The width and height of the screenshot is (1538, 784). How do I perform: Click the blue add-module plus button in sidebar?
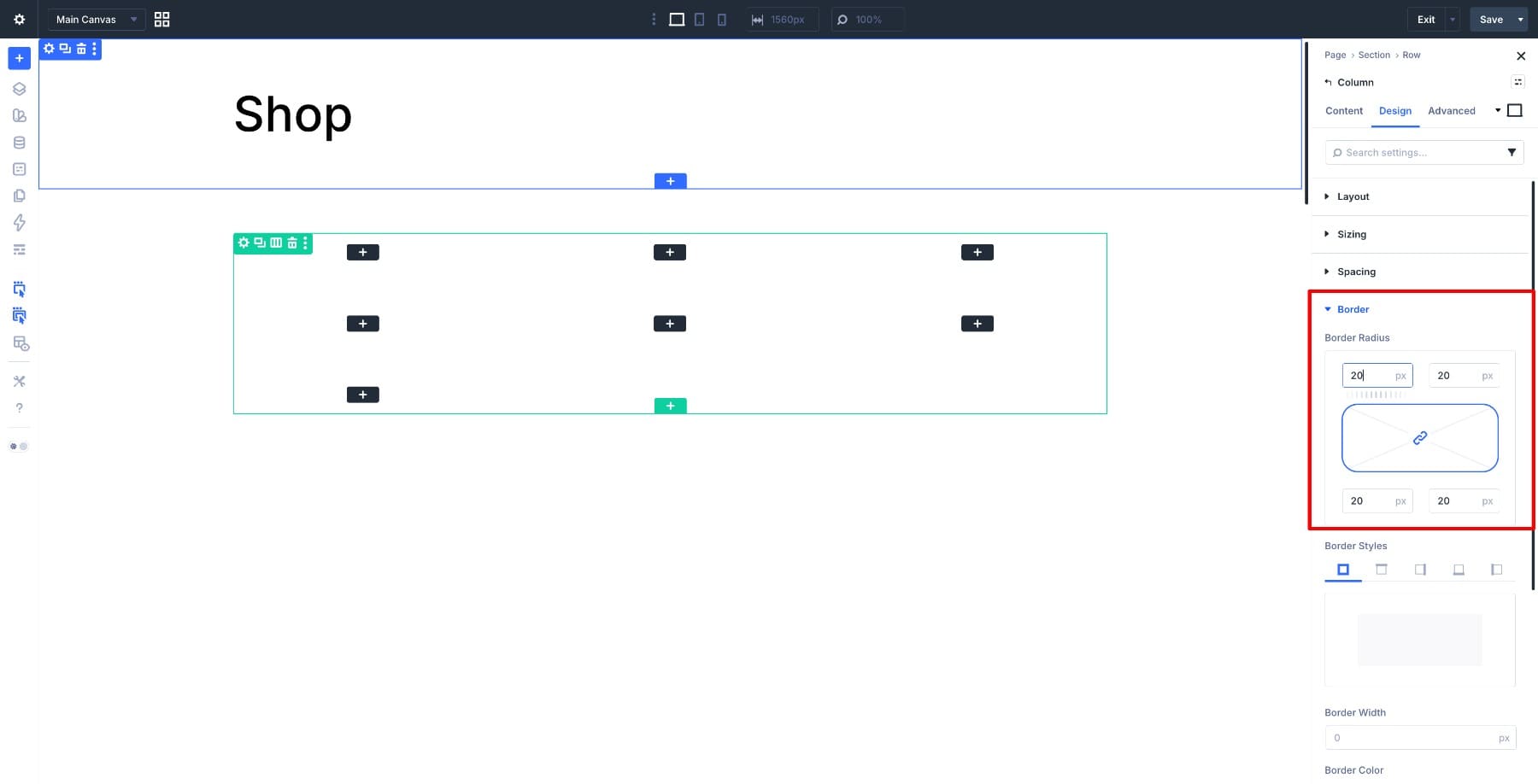point(19,58)
